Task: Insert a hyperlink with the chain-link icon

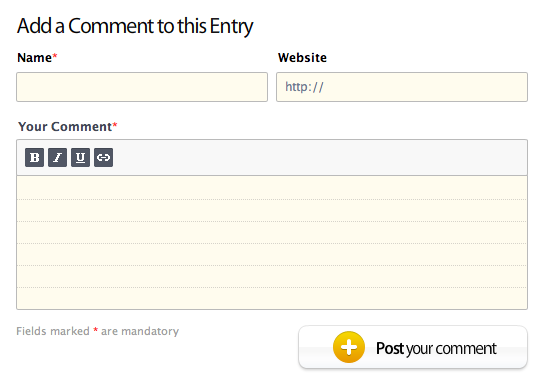Action: 103,157
